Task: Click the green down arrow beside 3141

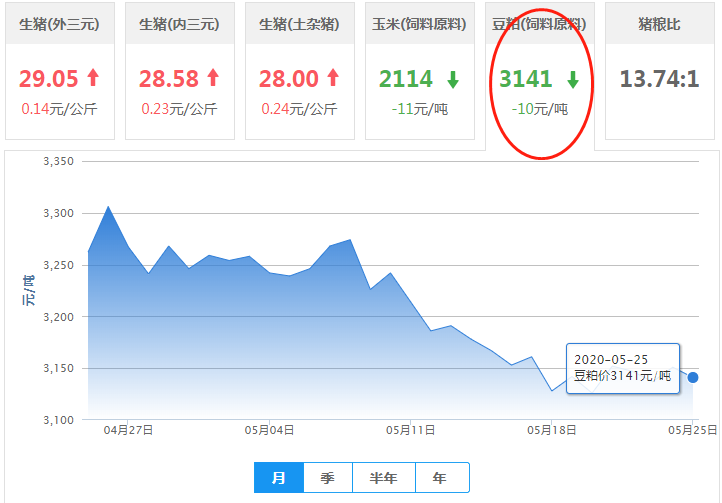Action: pyautogui.click(x=573, y=80)
